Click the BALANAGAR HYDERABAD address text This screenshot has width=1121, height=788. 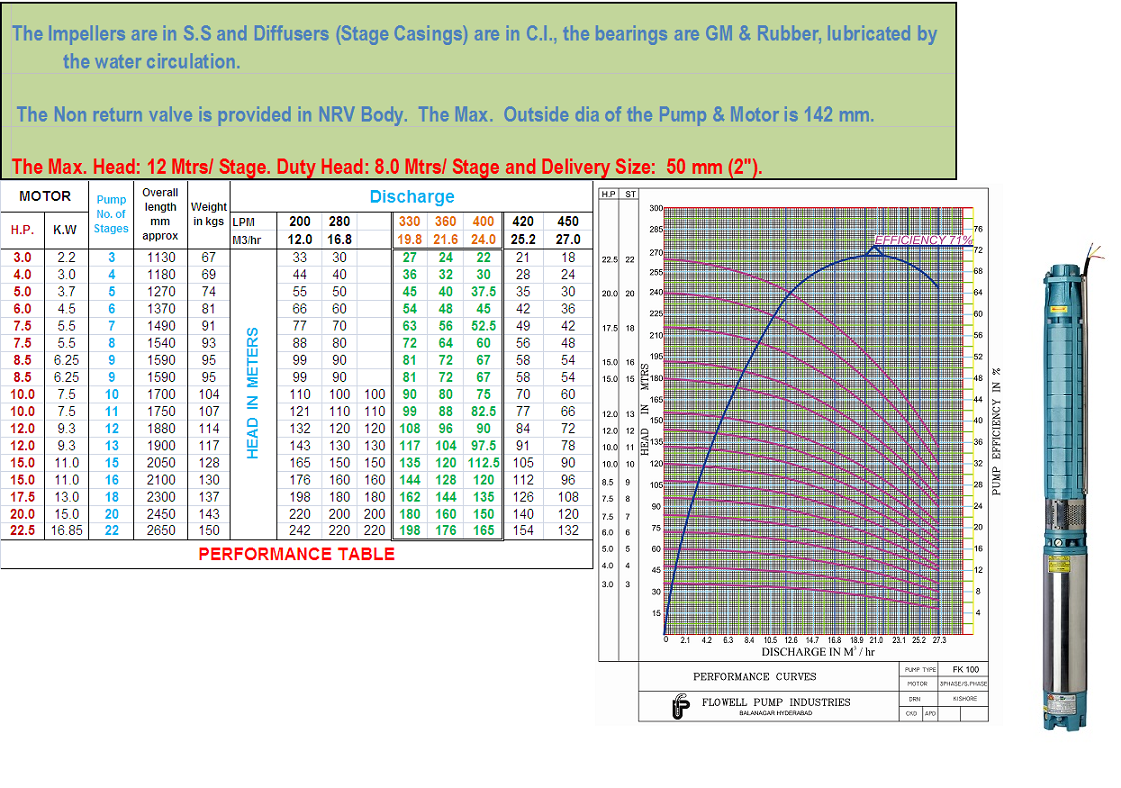[775, 713]
